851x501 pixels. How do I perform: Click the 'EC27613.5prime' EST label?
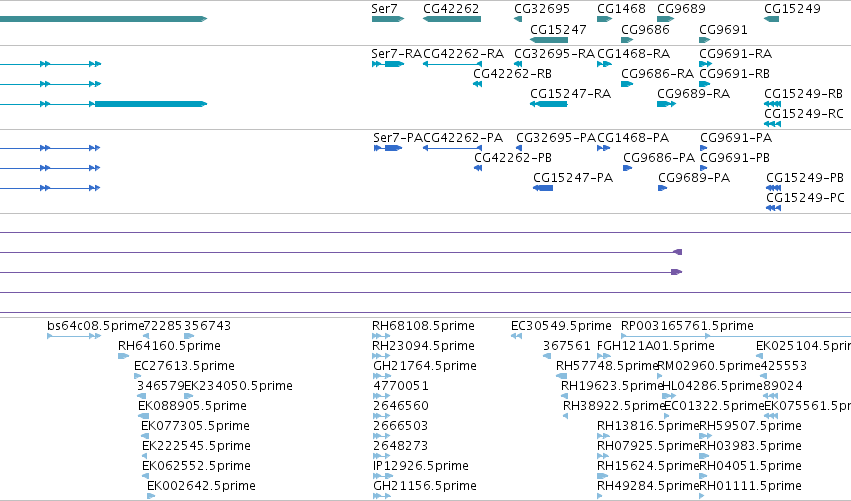click(x=184, y=366)
